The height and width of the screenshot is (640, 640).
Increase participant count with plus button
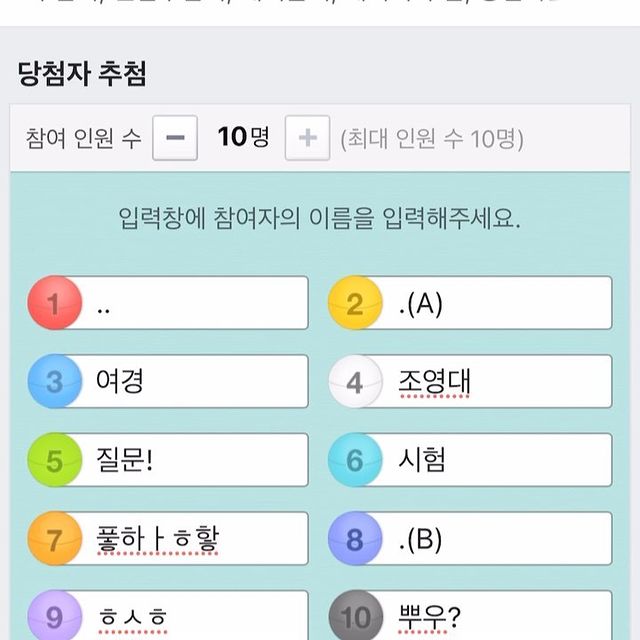[307, 138]
